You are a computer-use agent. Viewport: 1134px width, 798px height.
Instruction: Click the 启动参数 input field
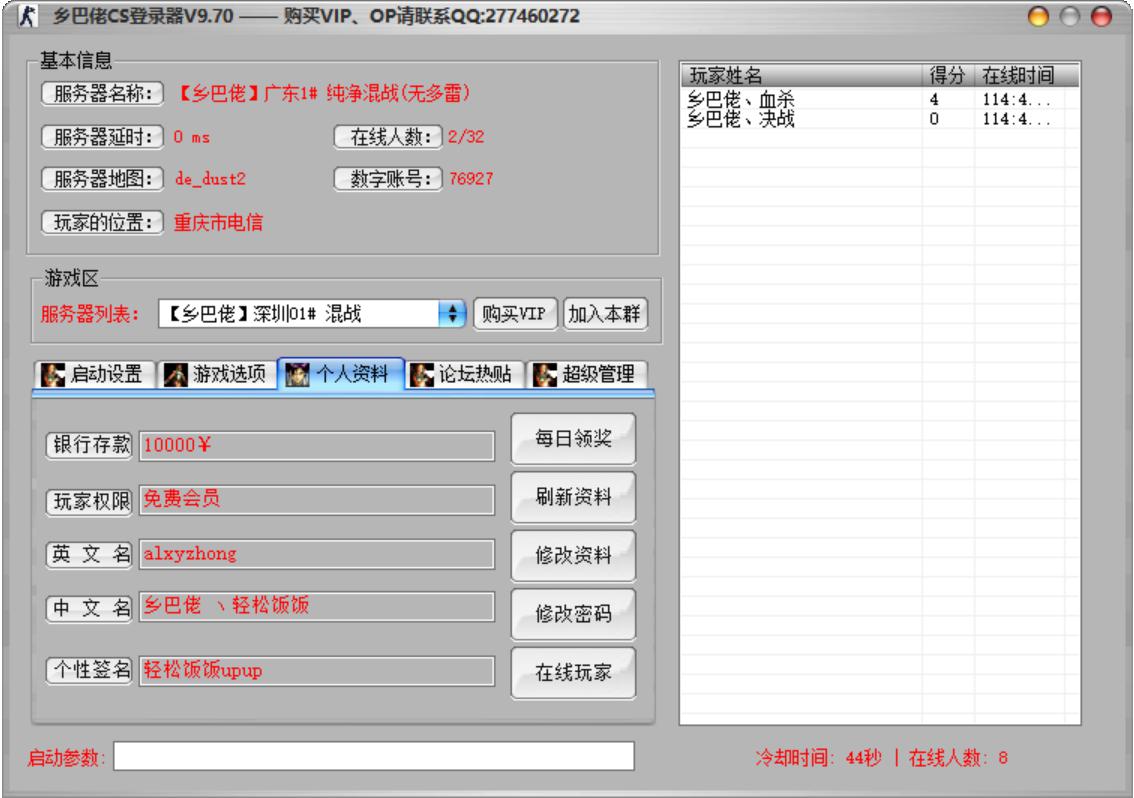pos(374,757)
